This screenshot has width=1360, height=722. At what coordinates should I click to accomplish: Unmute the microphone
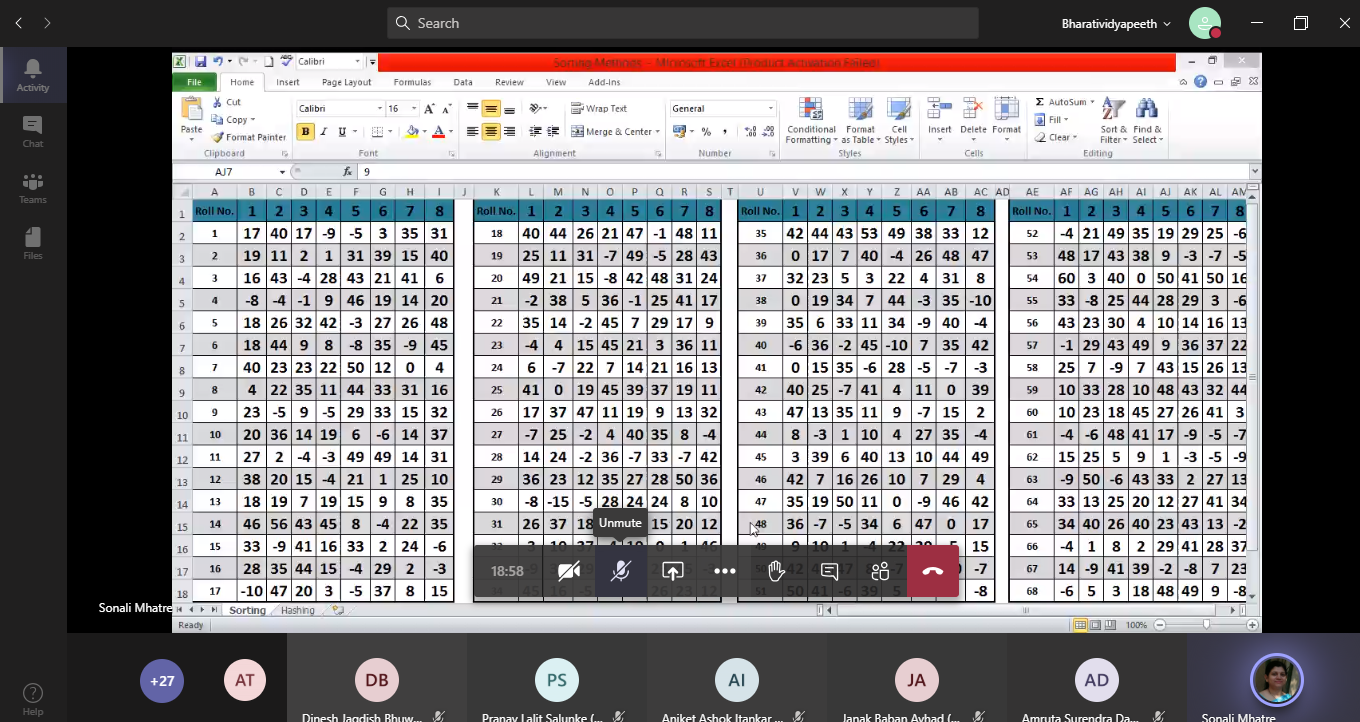click(x=621, y=571)
